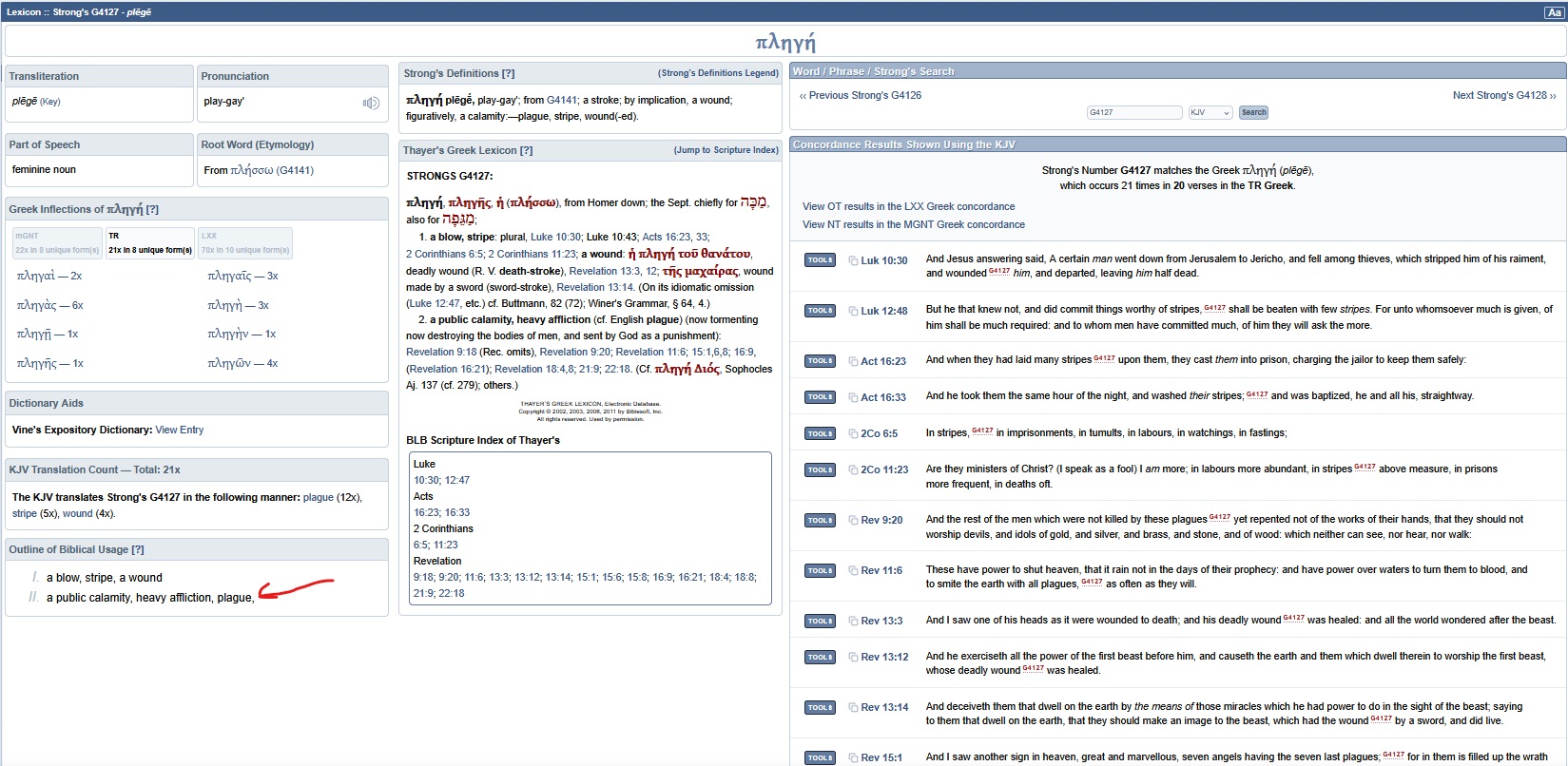This screenshot has height=766, width=1568.
Task: Select the inflection πληγαῖς — 3x
Action: click(x=243, y=276)
